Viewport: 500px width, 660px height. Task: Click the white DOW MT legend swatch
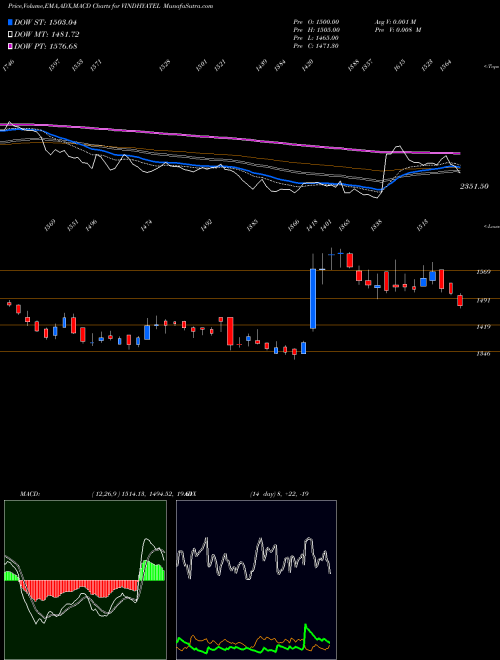(x=10, y=35)
